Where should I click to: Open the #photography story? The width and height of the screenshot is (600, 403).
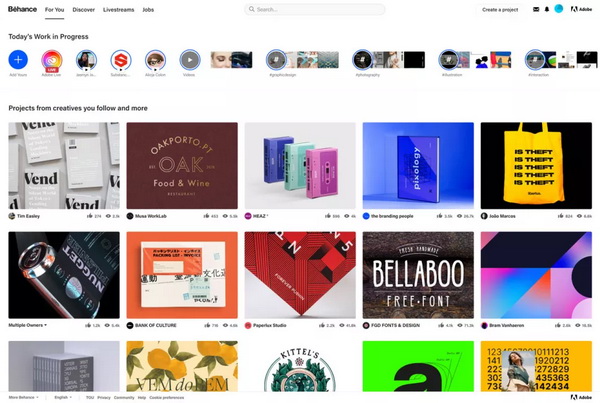362,60
